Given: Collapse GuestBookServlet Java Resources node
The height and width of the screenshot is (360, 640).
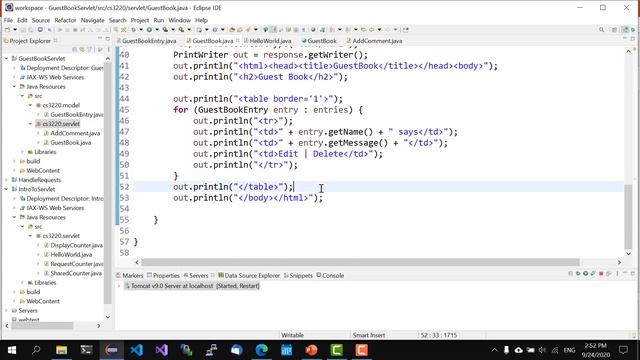Looking at the screenshot, I should [x=15, y=87].
